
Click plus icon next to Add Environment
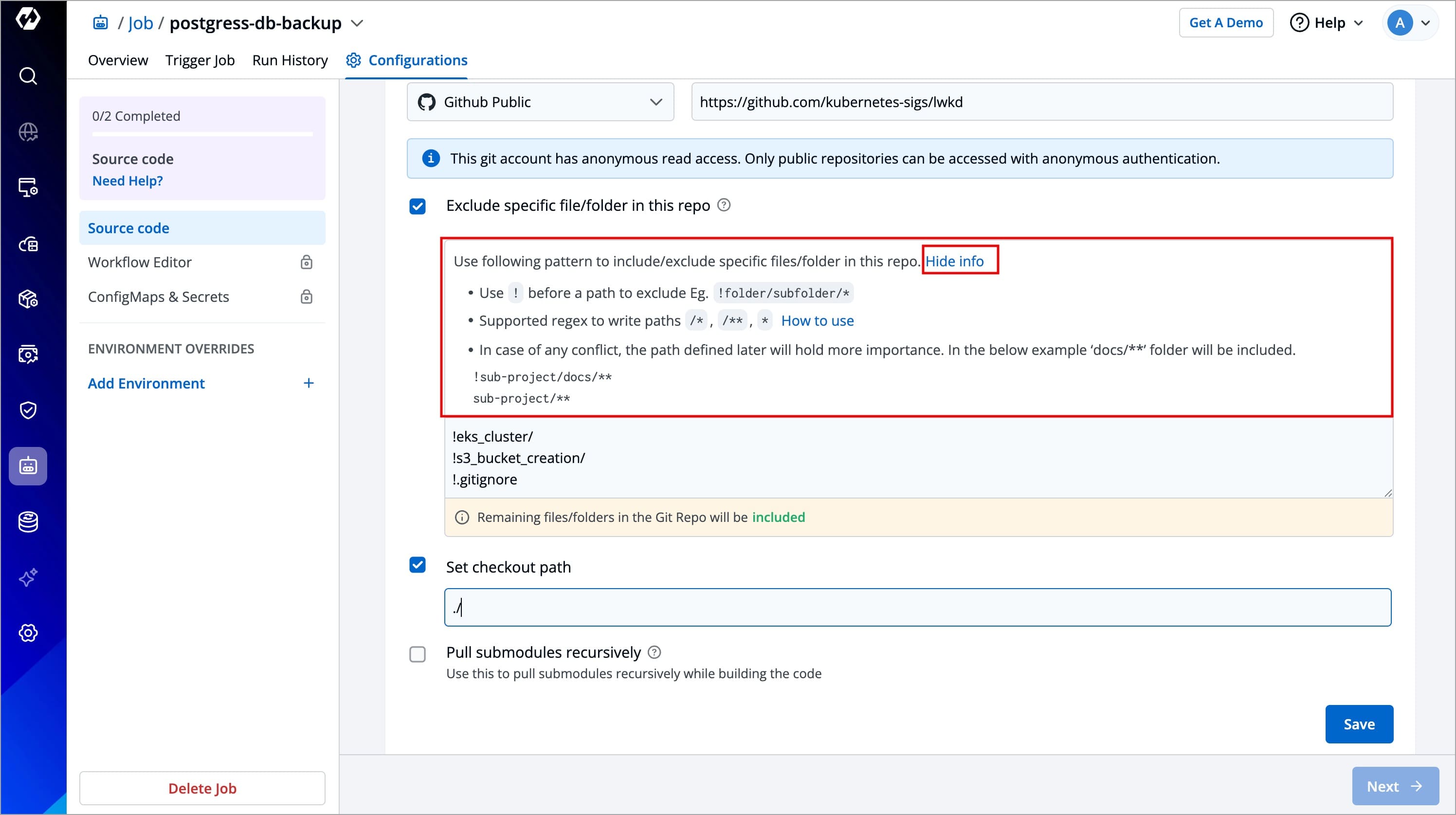coord(309,384)
